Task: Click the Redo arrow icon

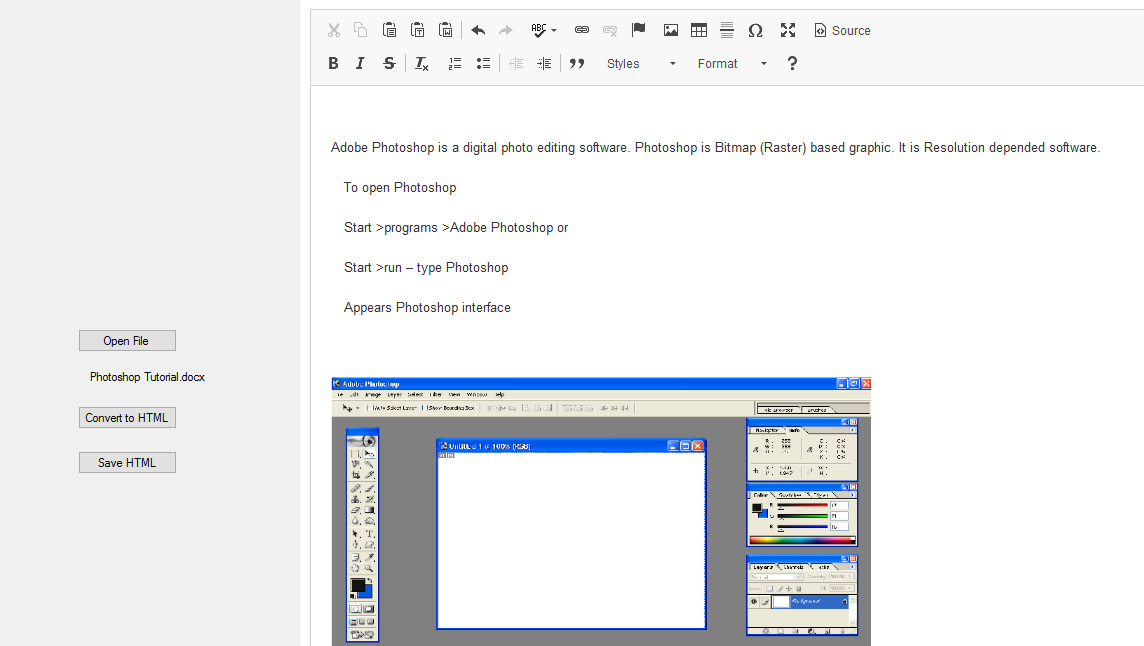Action: [506, 30]
